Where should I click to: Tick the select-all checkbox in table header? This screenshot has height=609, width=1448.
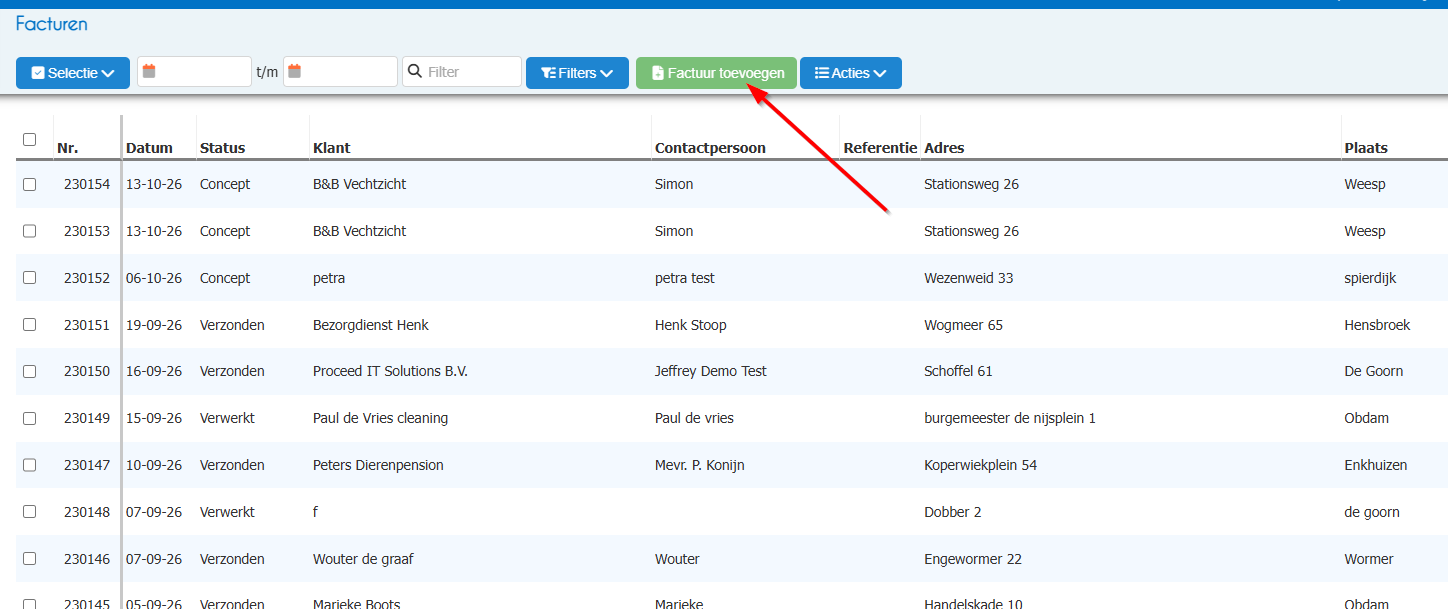(29, 140)
